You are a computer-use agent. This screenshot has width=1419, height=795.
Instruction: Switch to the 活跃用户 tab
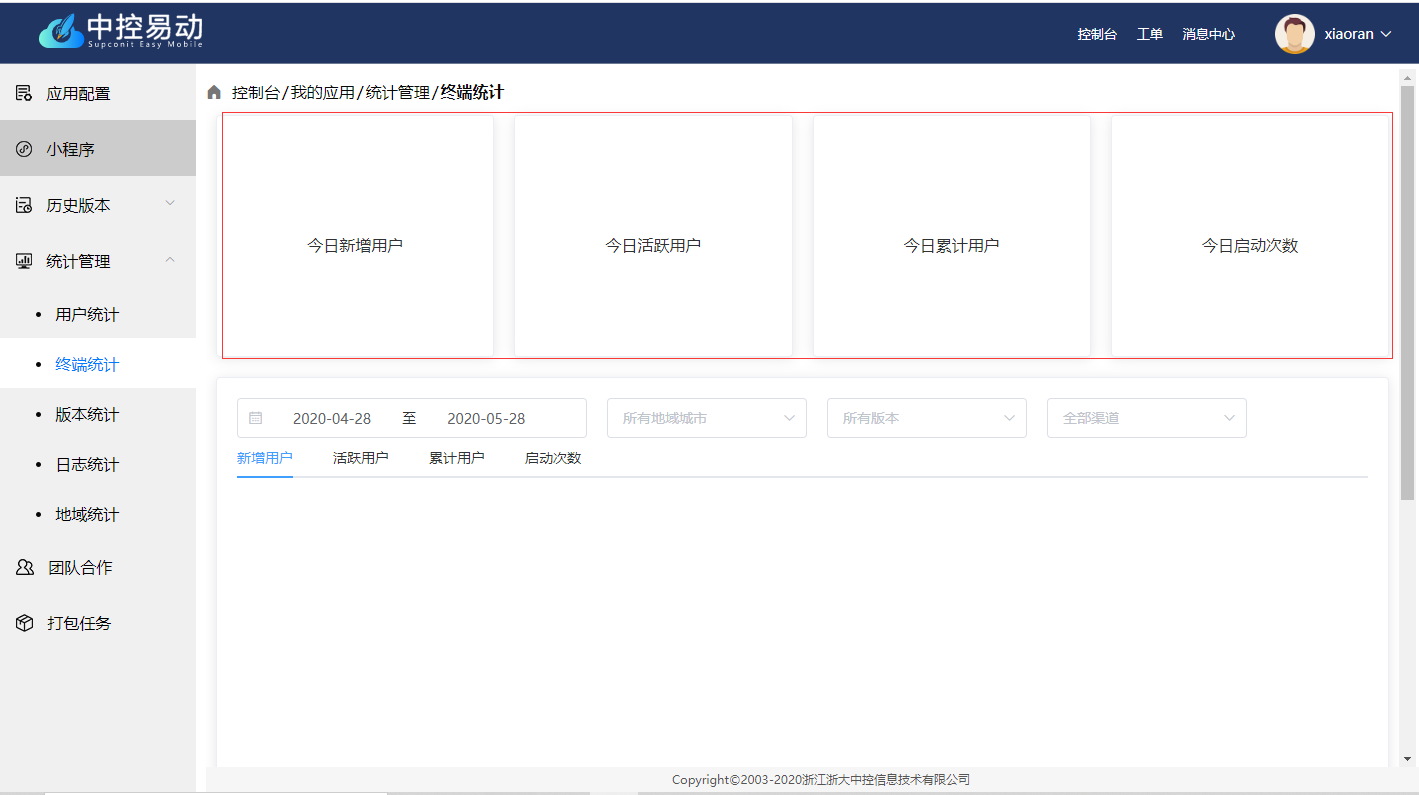(361, 458)
